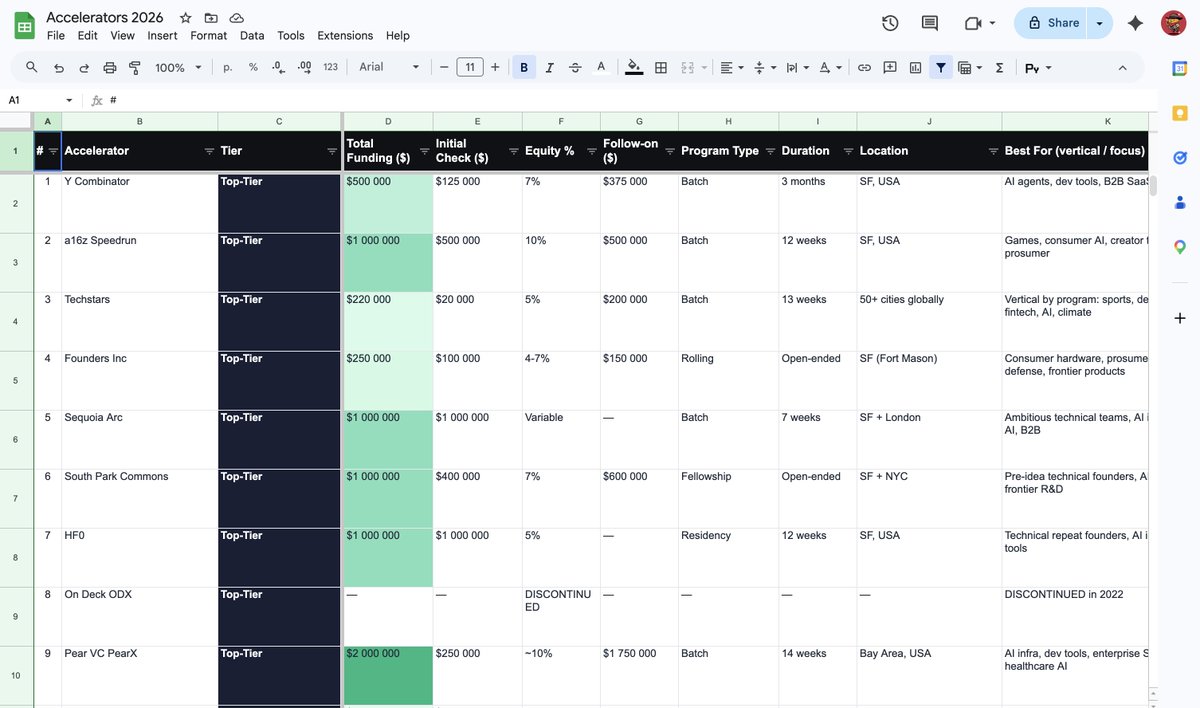Undo the last action
Viewport: 1200px width, 708px height.
pos(59,67)
